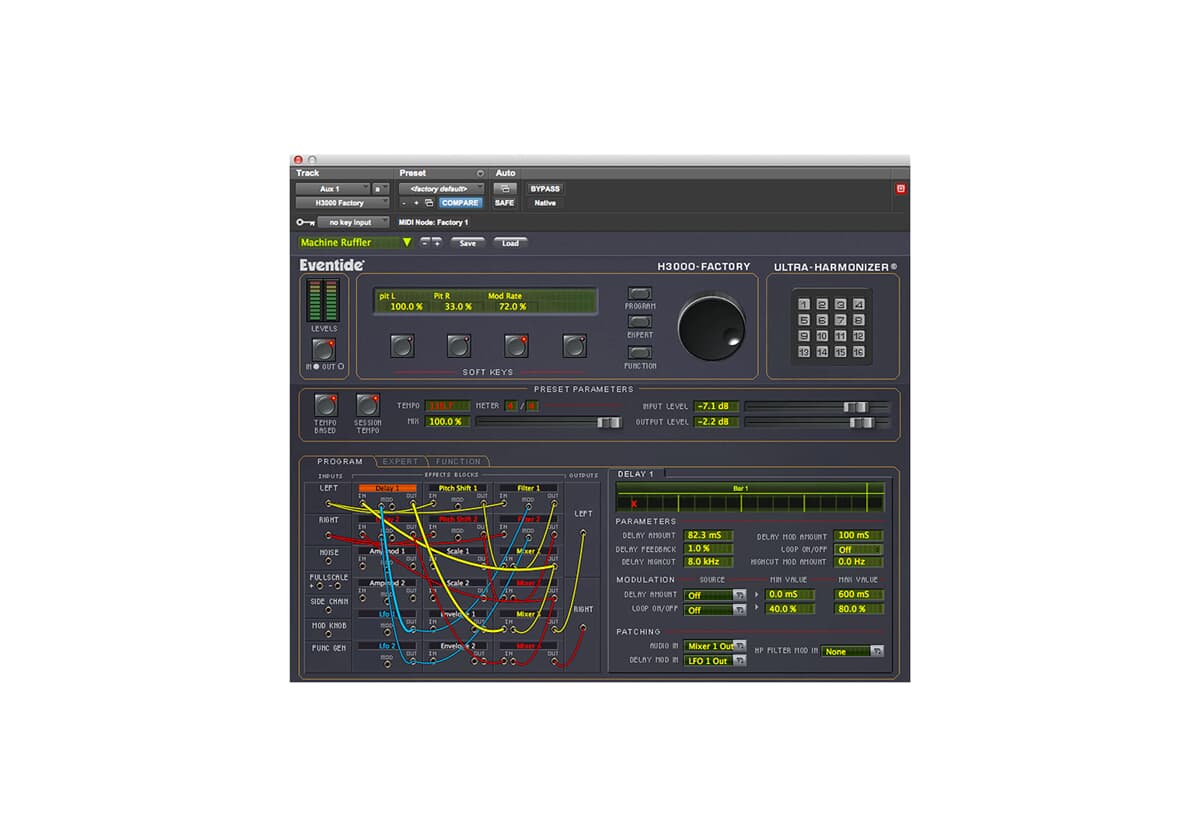Enable the BYPASS button
This screenshot has height=837, width=1200.
pos(546,188)
